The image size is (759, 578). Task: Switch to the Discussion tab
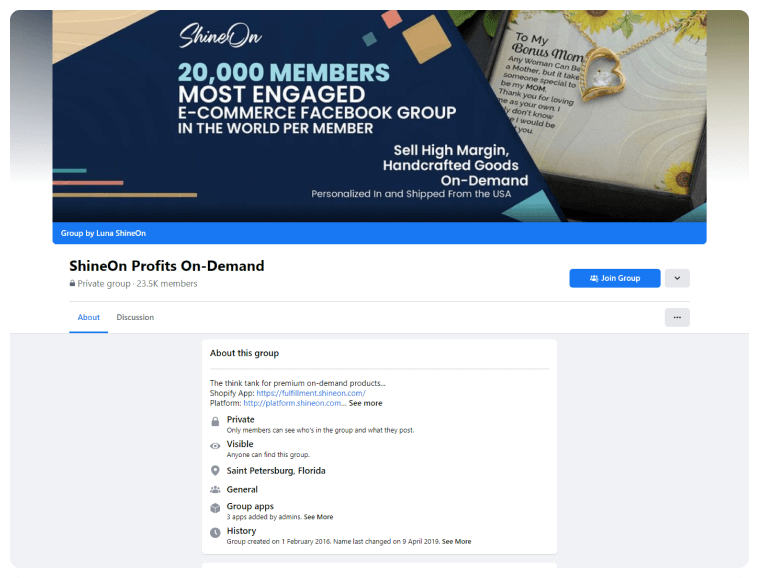pos(135,317)
